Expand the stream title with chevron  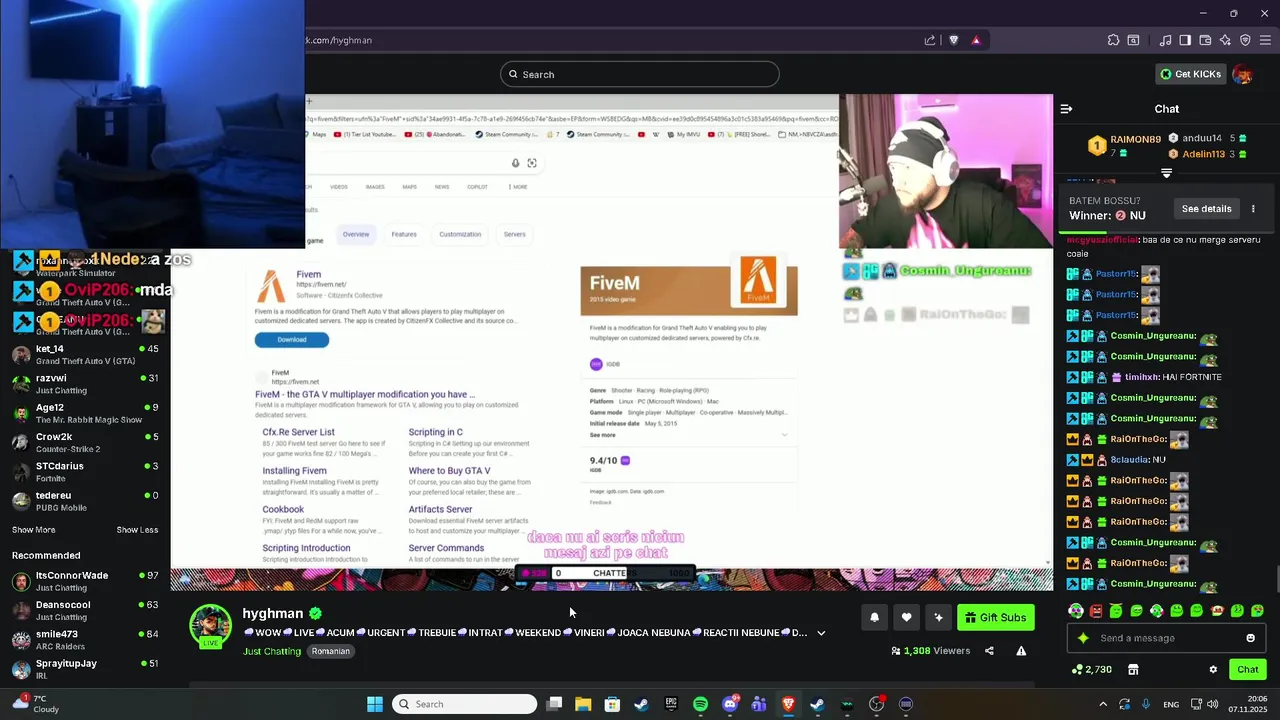821,633
